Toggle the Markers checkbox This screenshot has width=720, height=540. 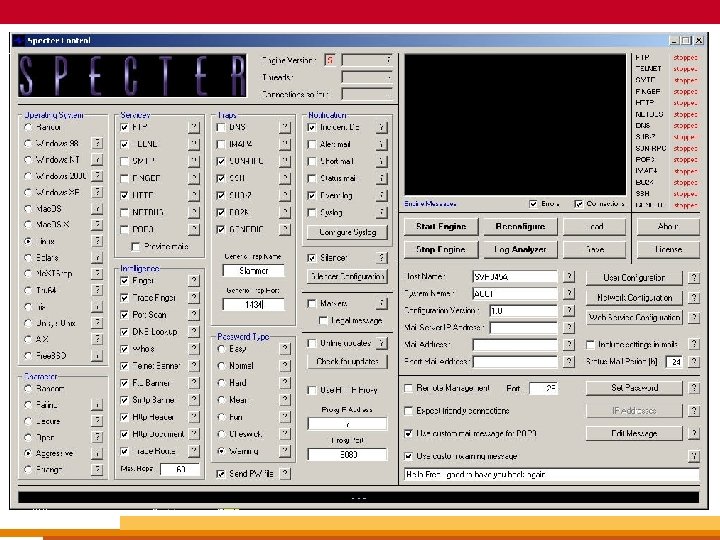(312, 304)
